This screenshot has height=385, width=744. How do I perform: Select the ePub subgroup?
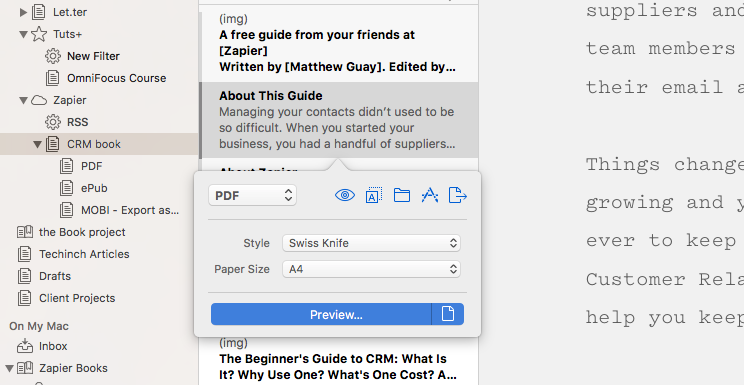click(x=94, y=188)
